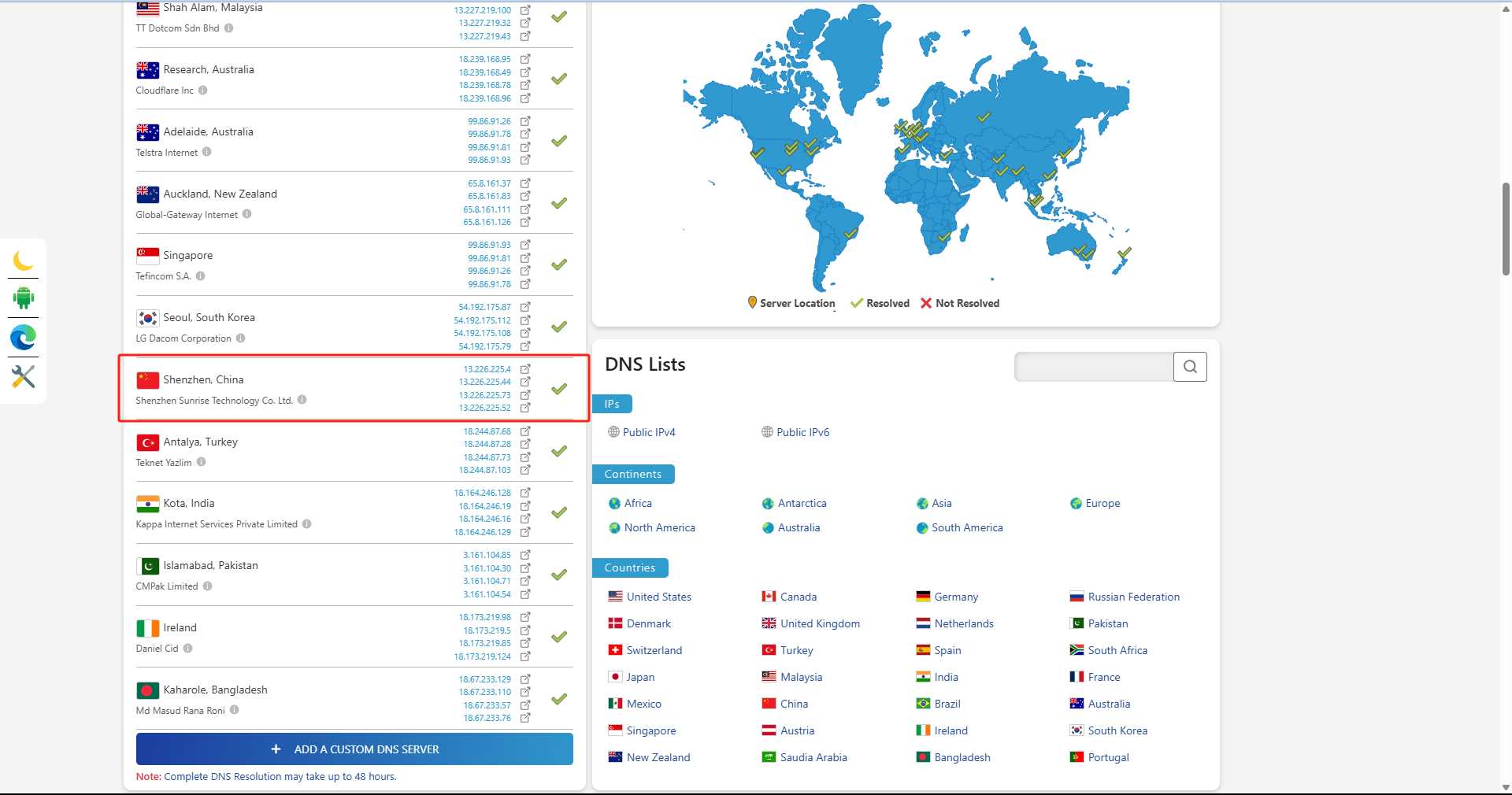Click the page vertical scrollbar thumb
1512x795 pixels.
coord(1506,228)
